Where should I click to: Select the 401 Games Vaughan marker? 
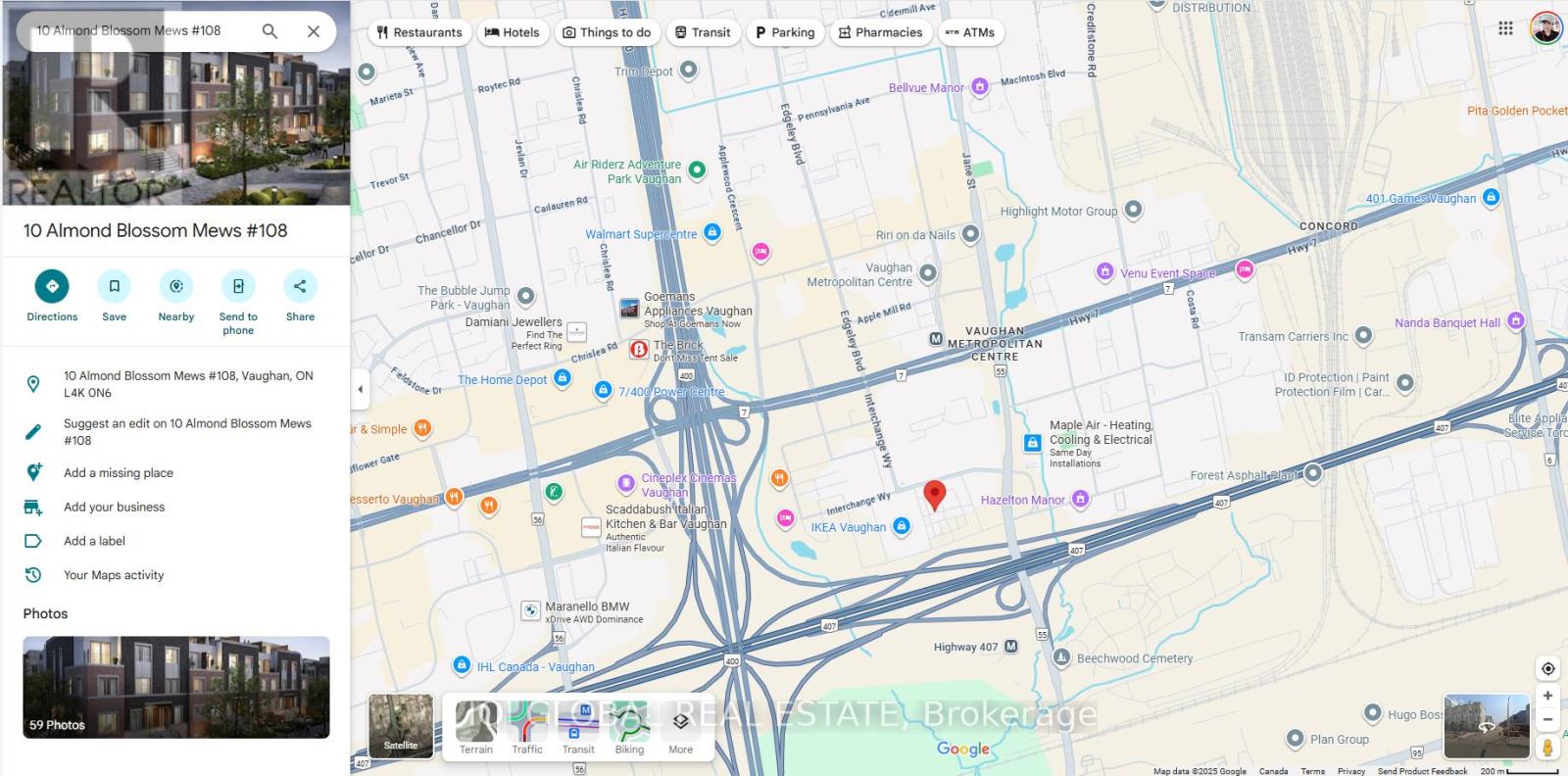pos(1491,197)
